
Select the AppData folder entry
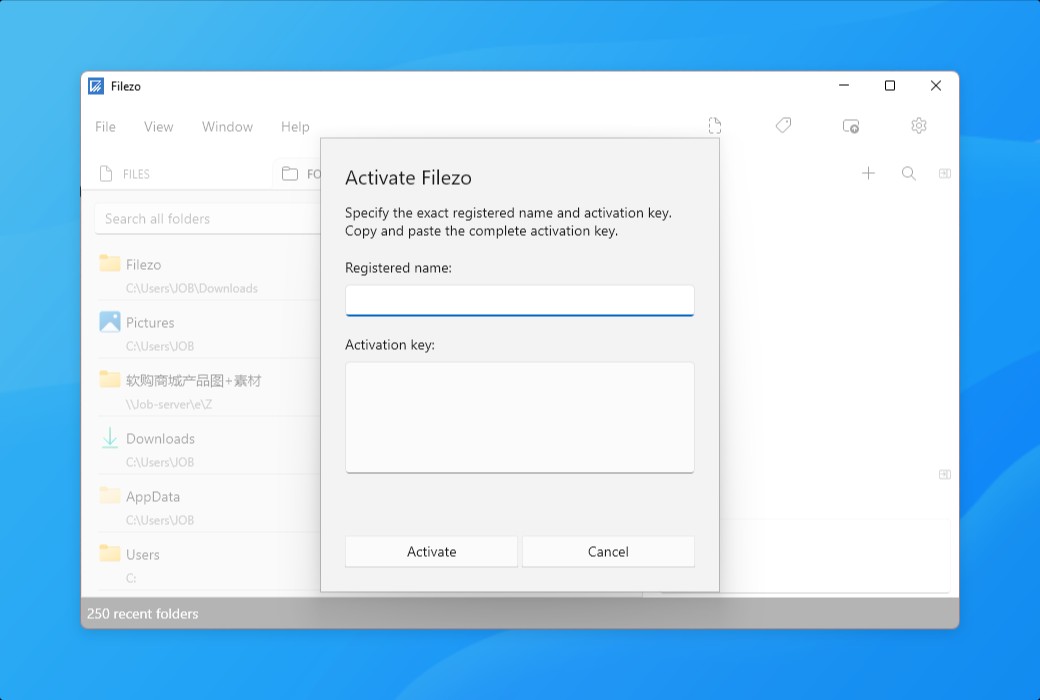pos(209,508)
